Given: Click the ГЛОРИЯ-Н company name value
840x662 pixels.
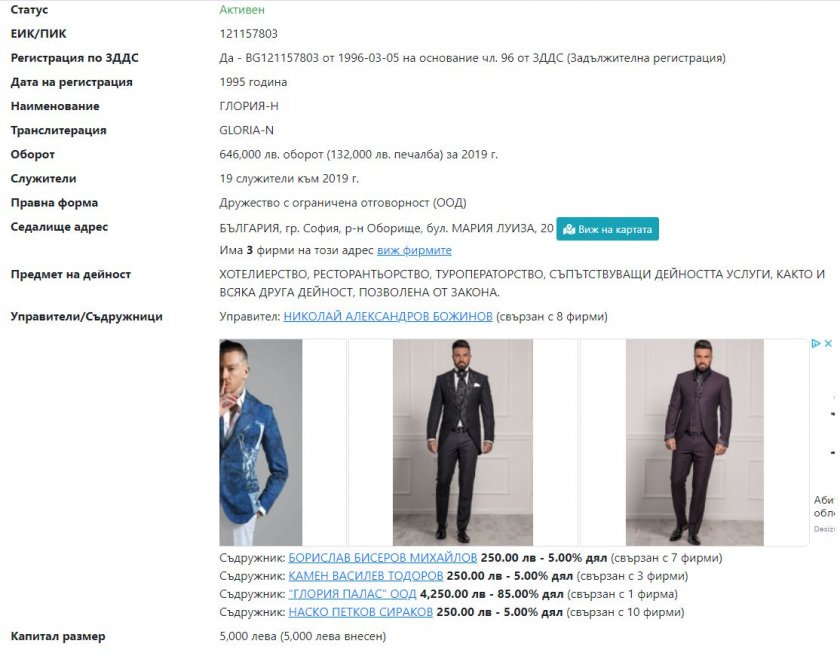Looking at the screenshot, I should [x=249, y=106].
